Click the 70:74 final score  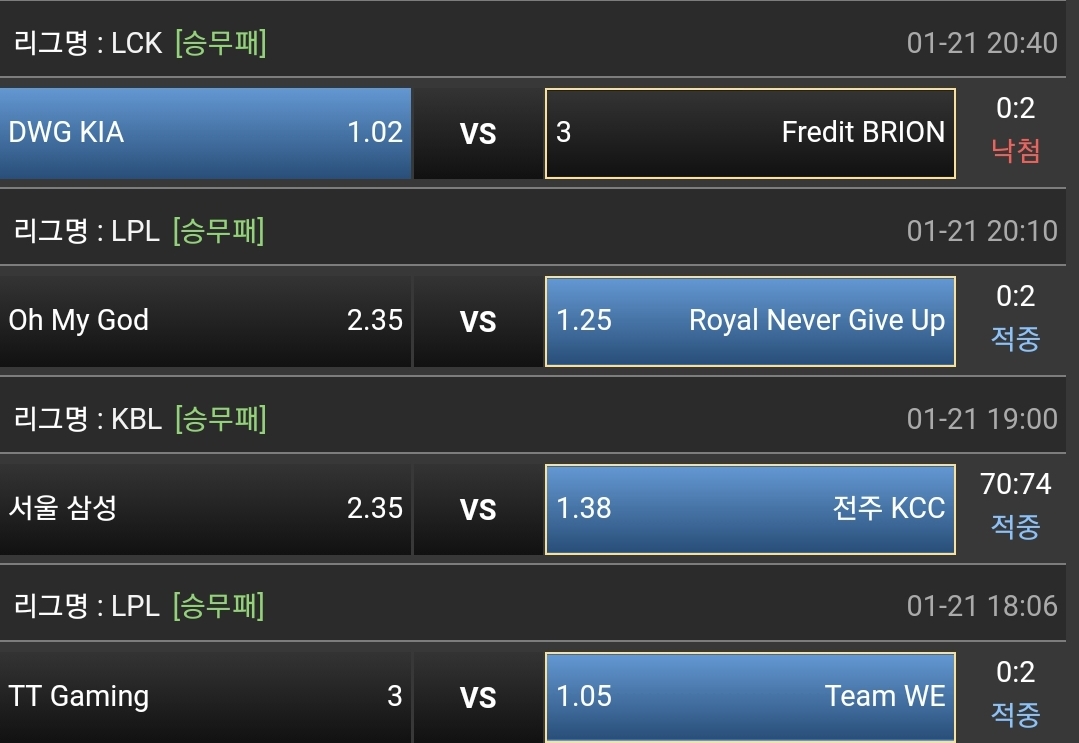pyautogui.click(x=1016, y=484)
